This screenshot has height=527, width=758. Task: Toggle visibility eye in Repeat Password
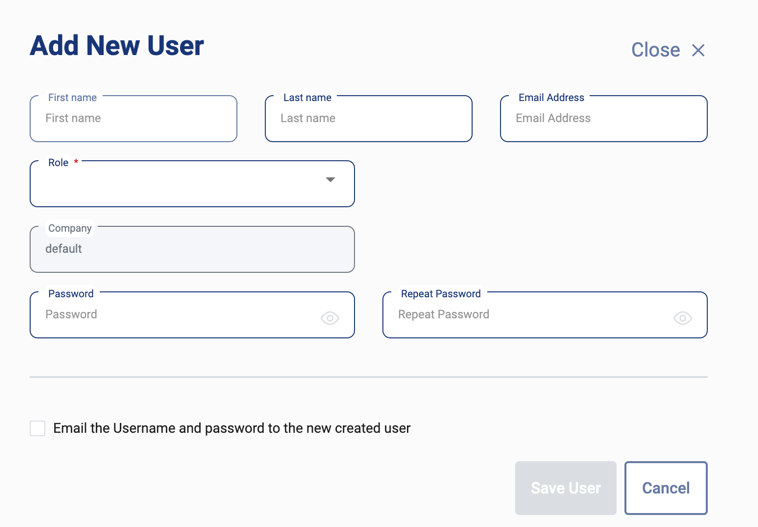click(683, 318)
